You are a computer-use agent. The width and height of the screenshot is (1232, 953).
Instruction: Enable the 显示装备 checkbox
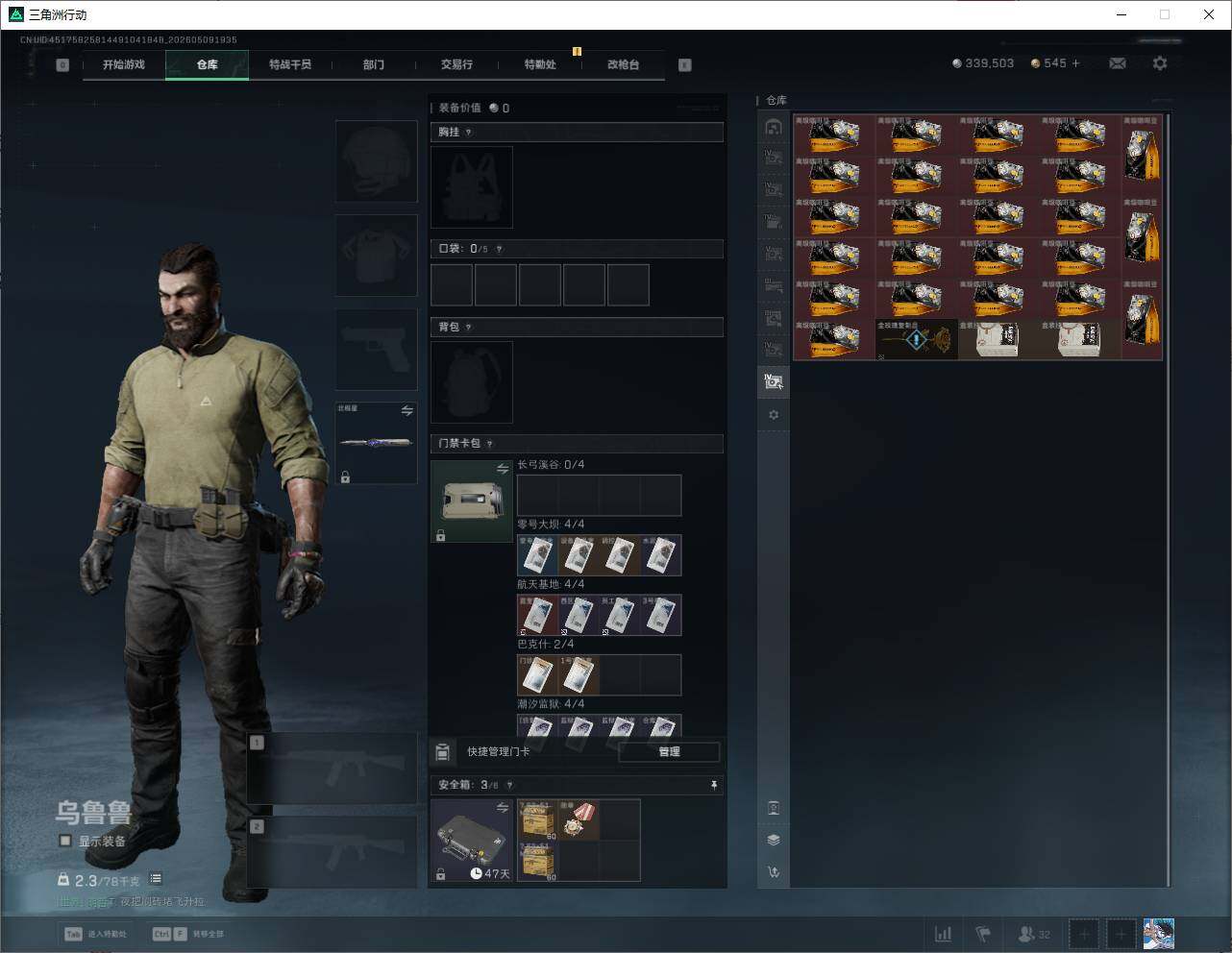click(65, 841)
